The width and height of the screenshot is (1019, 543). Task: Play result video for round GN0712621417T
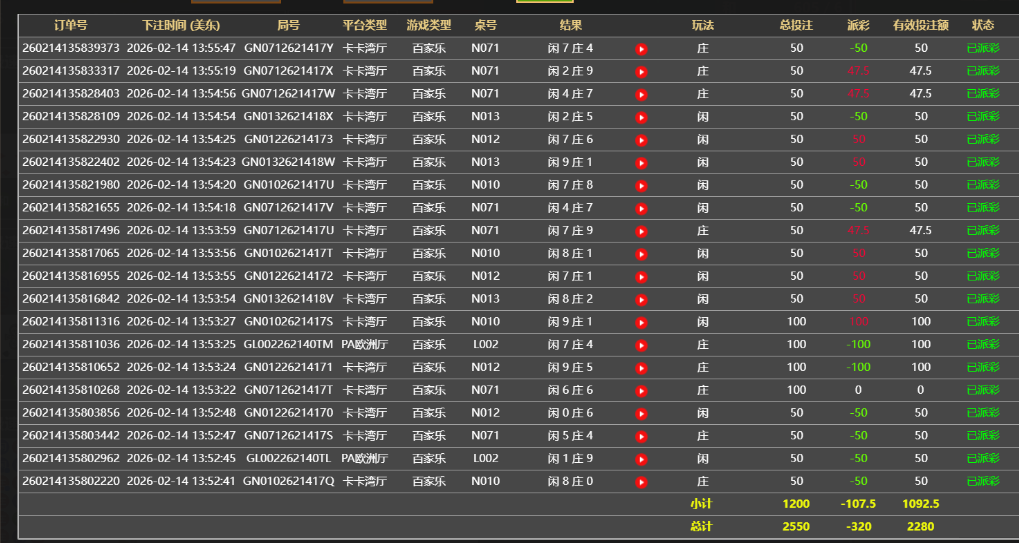tap(642, 390)
